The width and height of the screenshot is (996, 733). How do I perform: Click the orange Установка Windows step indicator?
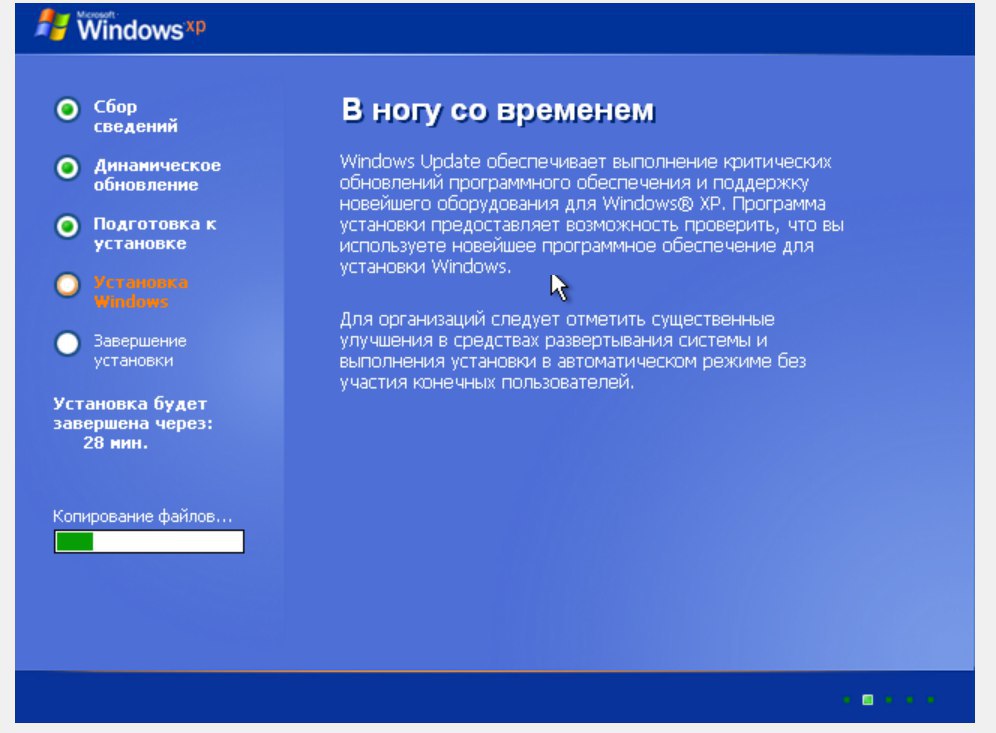(67, 285)
